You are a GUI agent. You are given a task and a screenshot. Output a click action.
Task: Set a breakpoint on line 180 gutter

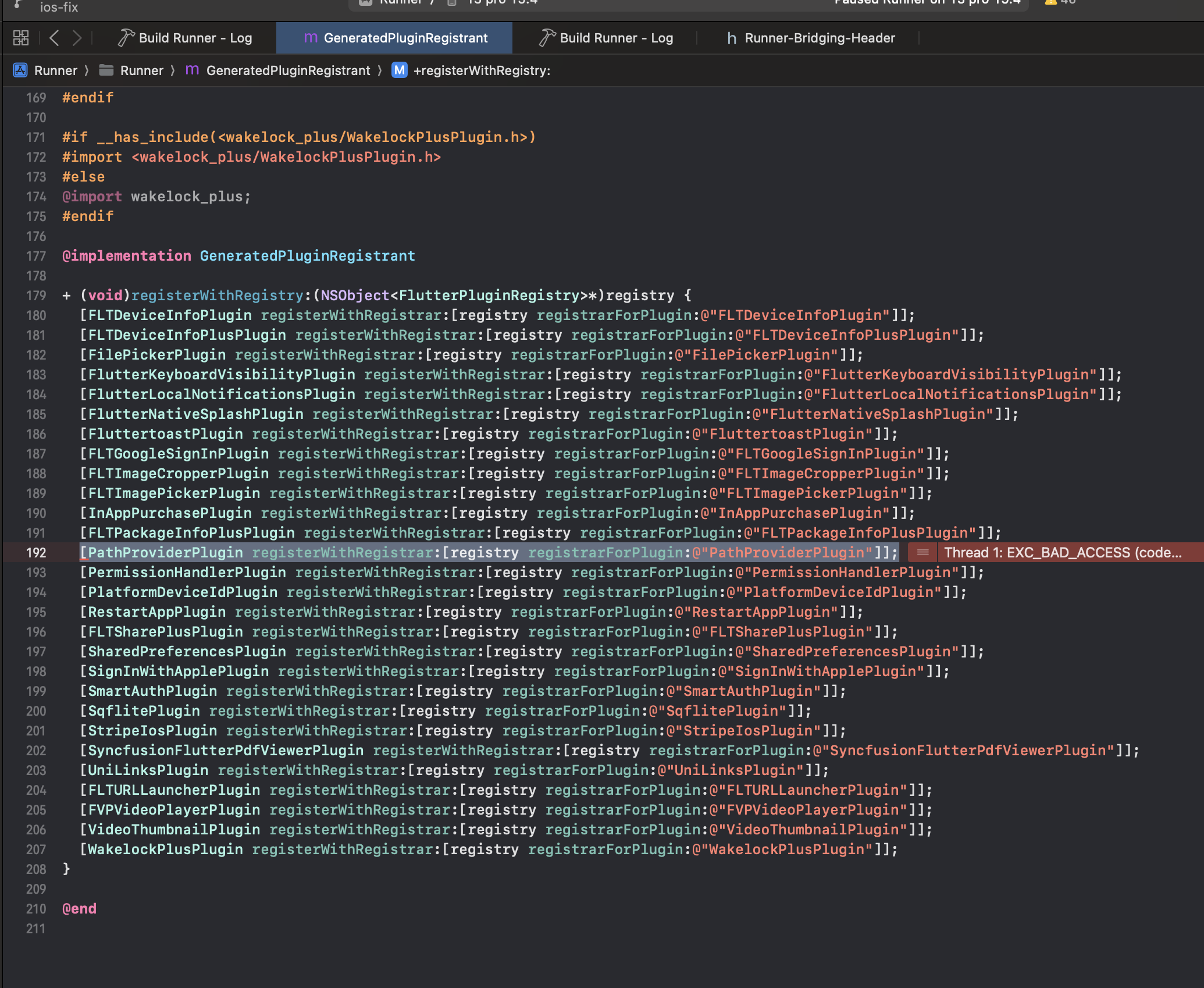point(35,315)
